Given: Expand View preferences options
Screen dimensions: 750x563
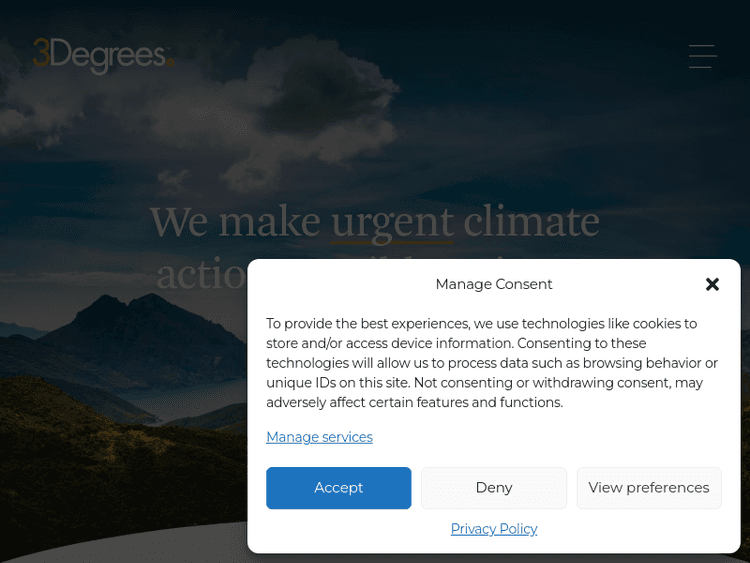Looking at the screenshot, I should pos(649,488).
